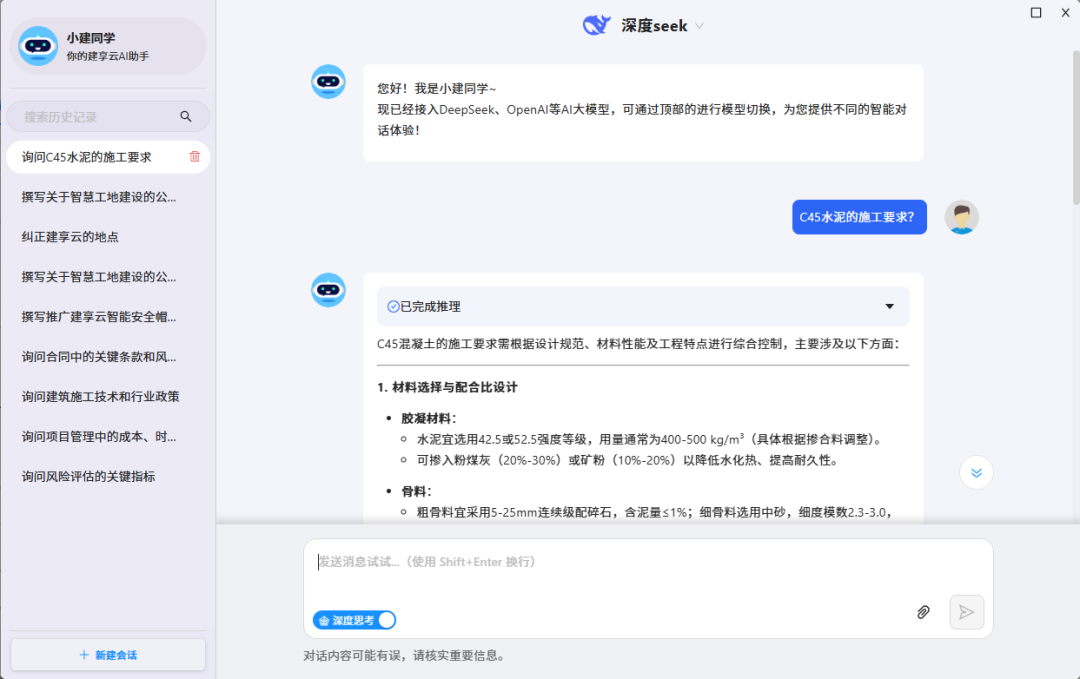Click the DeepSeek whale logo at top
Screen dimensions: 1080x679
point(597,25)
